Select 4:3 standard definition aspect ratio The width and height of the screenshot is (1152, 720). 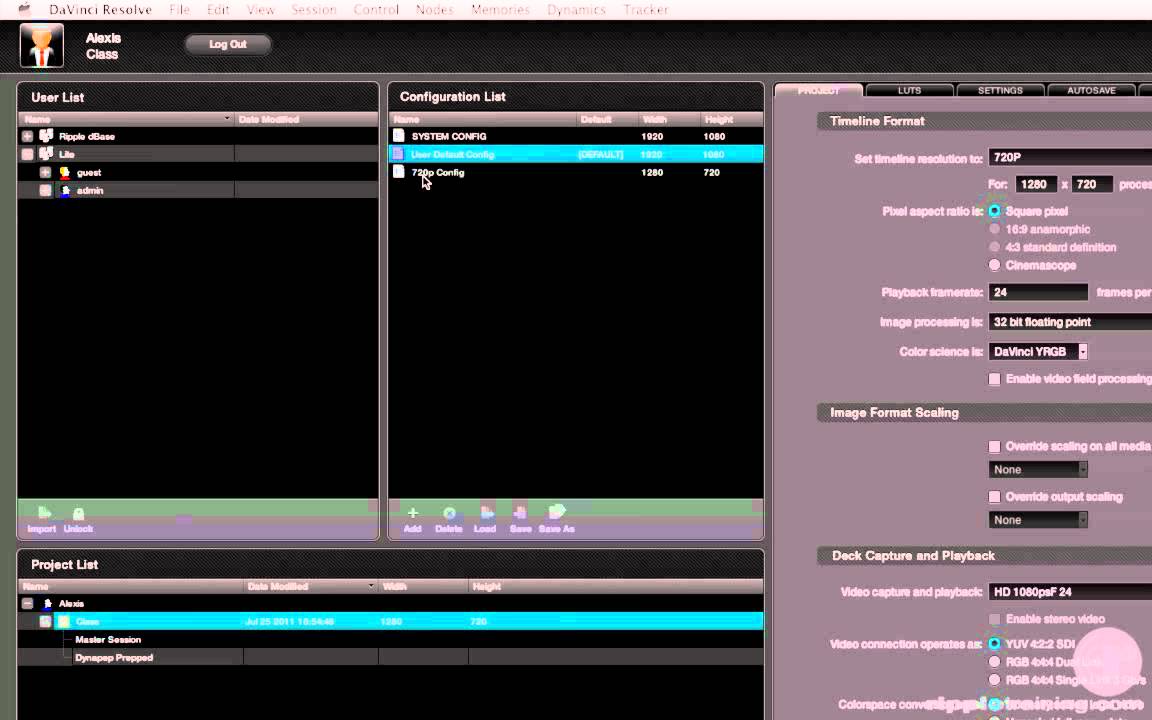click(x=995, y=247)
